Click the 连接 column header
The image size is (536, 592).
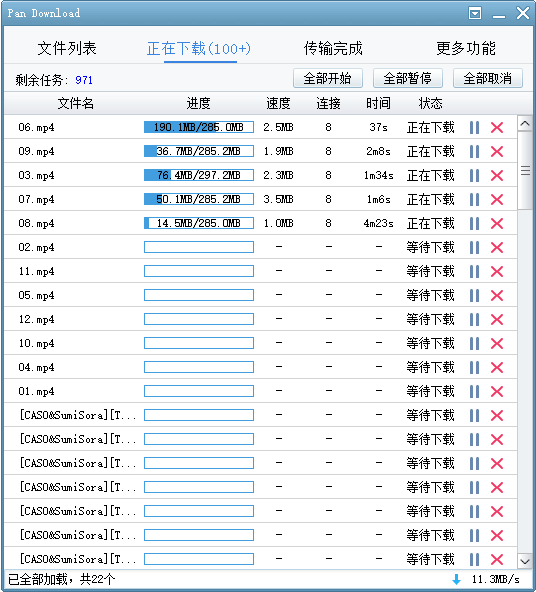(328, 103)
